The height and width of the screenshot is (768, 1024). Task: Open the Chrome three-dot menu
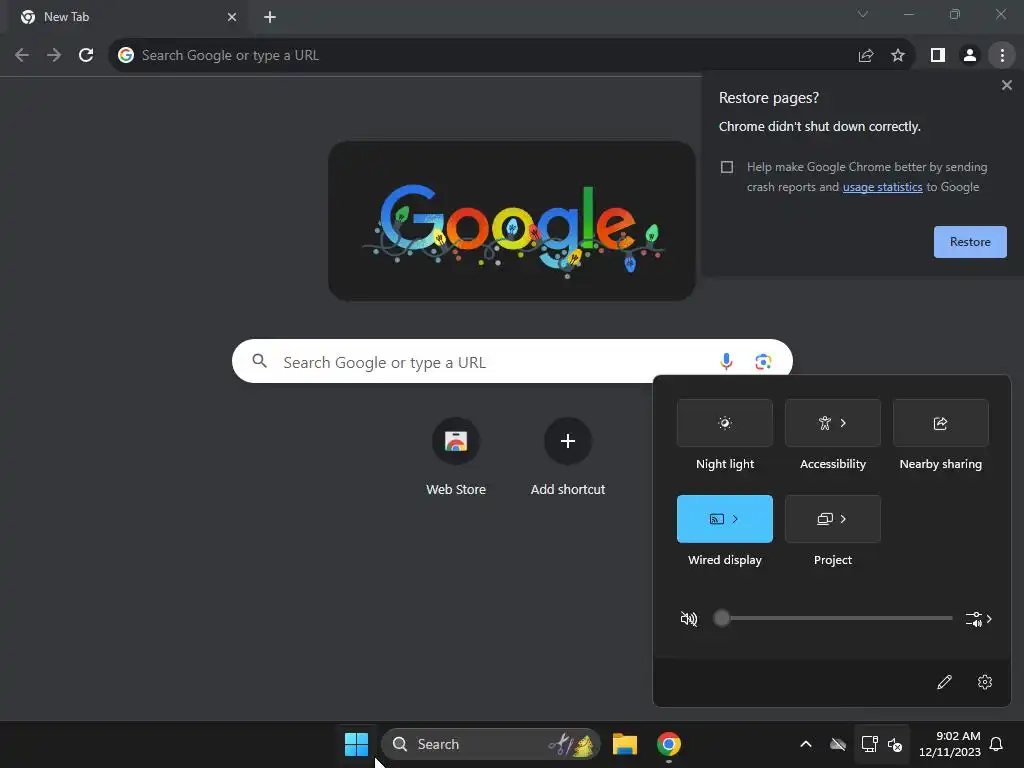pos(1002,56)
